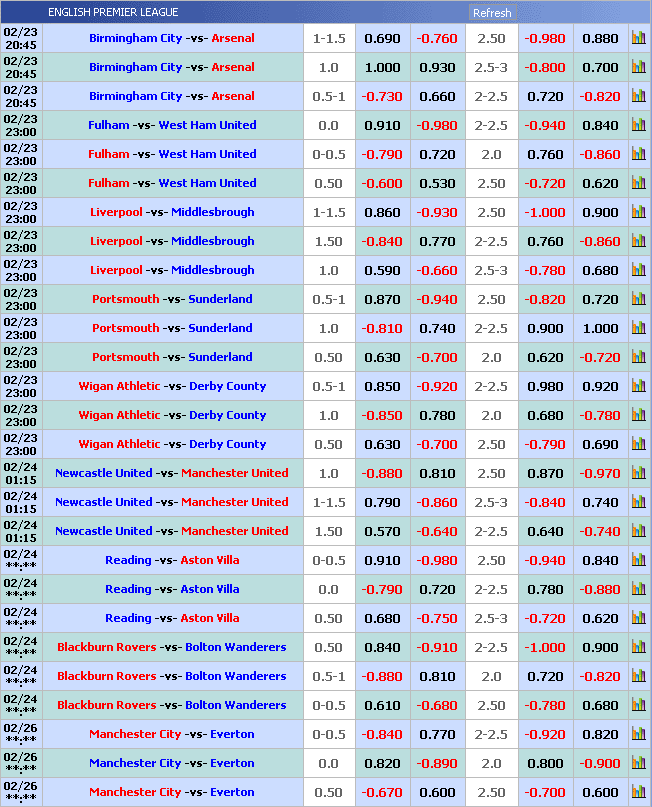Open chart icon for Birmingham-Arsenal 1-1.5 handicap row
Image resolution: width=652 pixels, height=807 pixels.
tap(638, 38)
